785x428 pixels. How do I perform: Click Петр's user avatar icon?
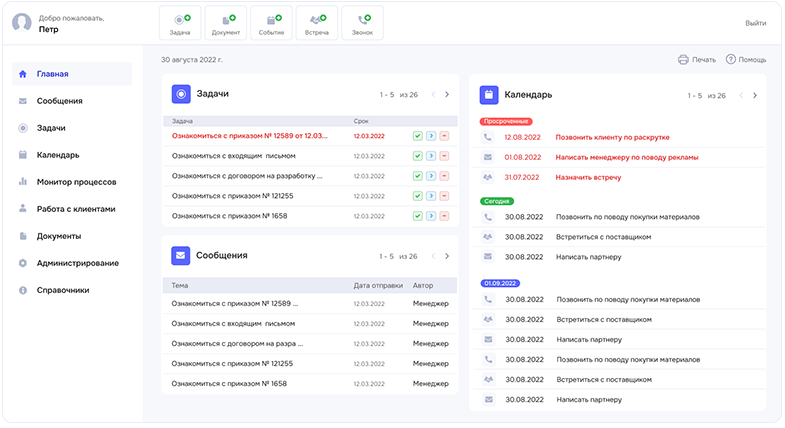tap(22, 24)
